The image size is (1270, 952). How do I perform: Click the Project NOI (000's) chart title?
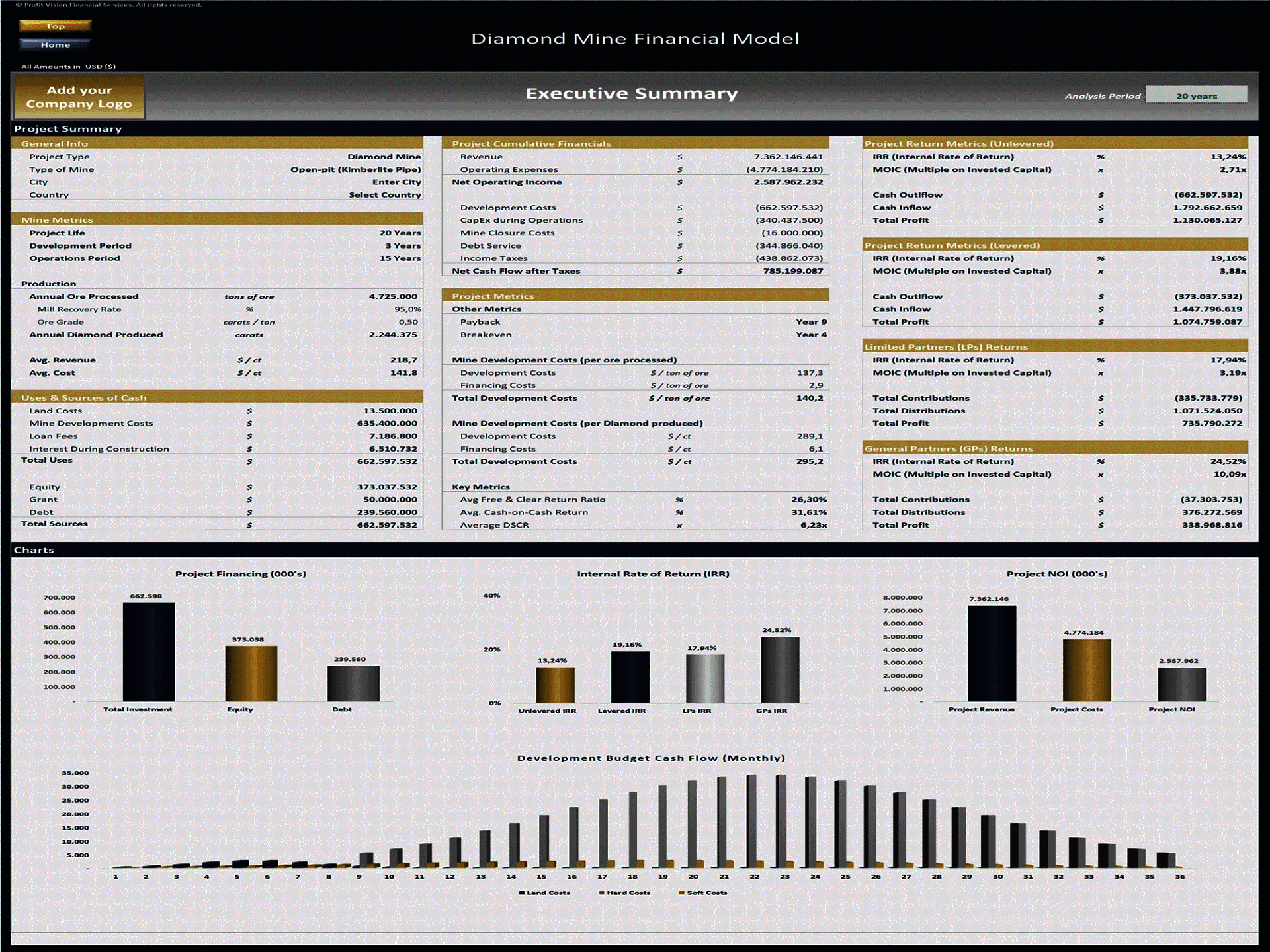coord(1056,574)
